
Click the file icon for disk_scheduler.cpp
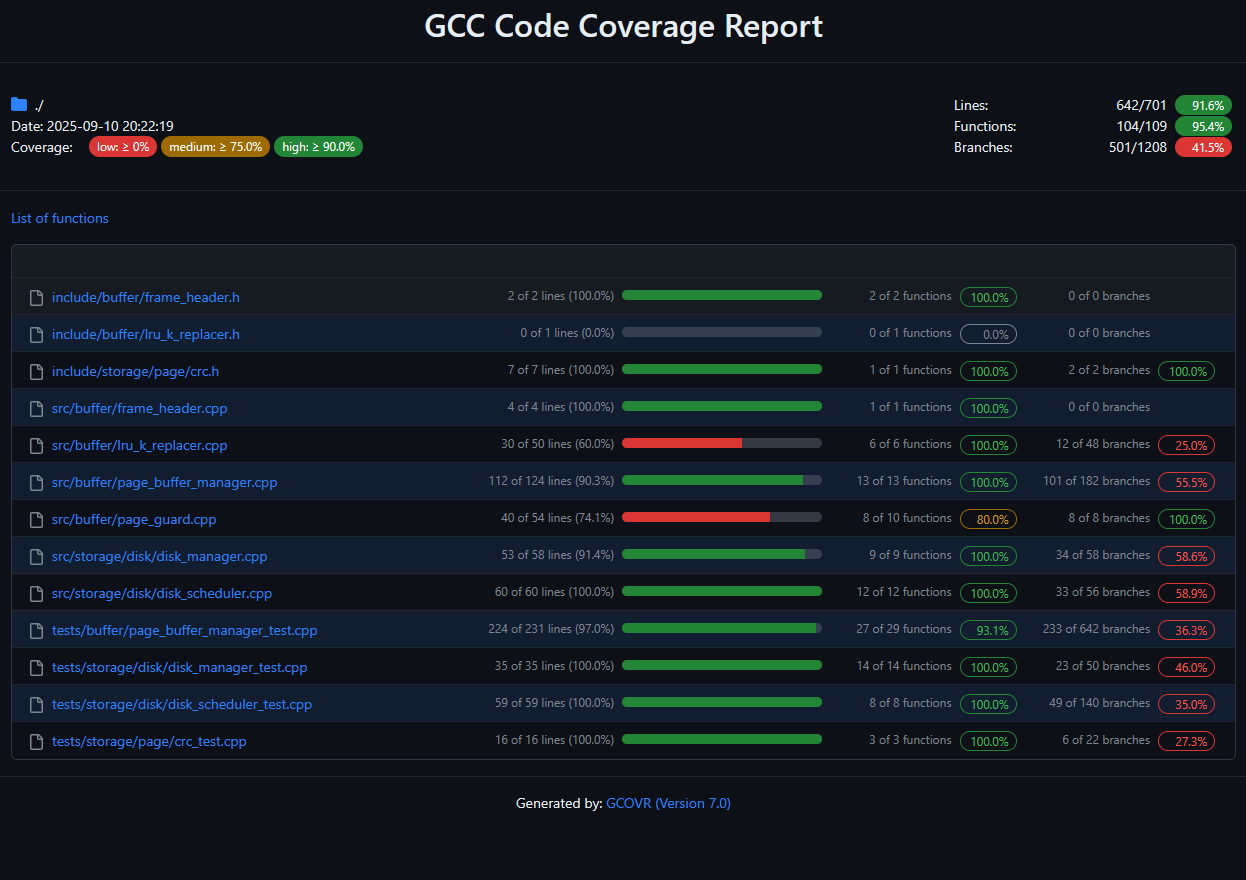pyautogui.click(x=36, y=593)
